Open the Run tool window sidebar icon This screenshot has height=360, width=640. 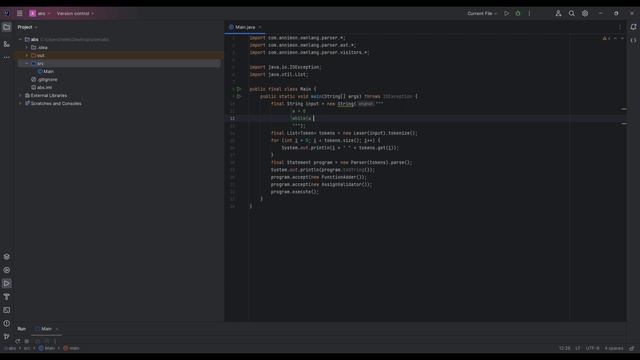(7, 283)
